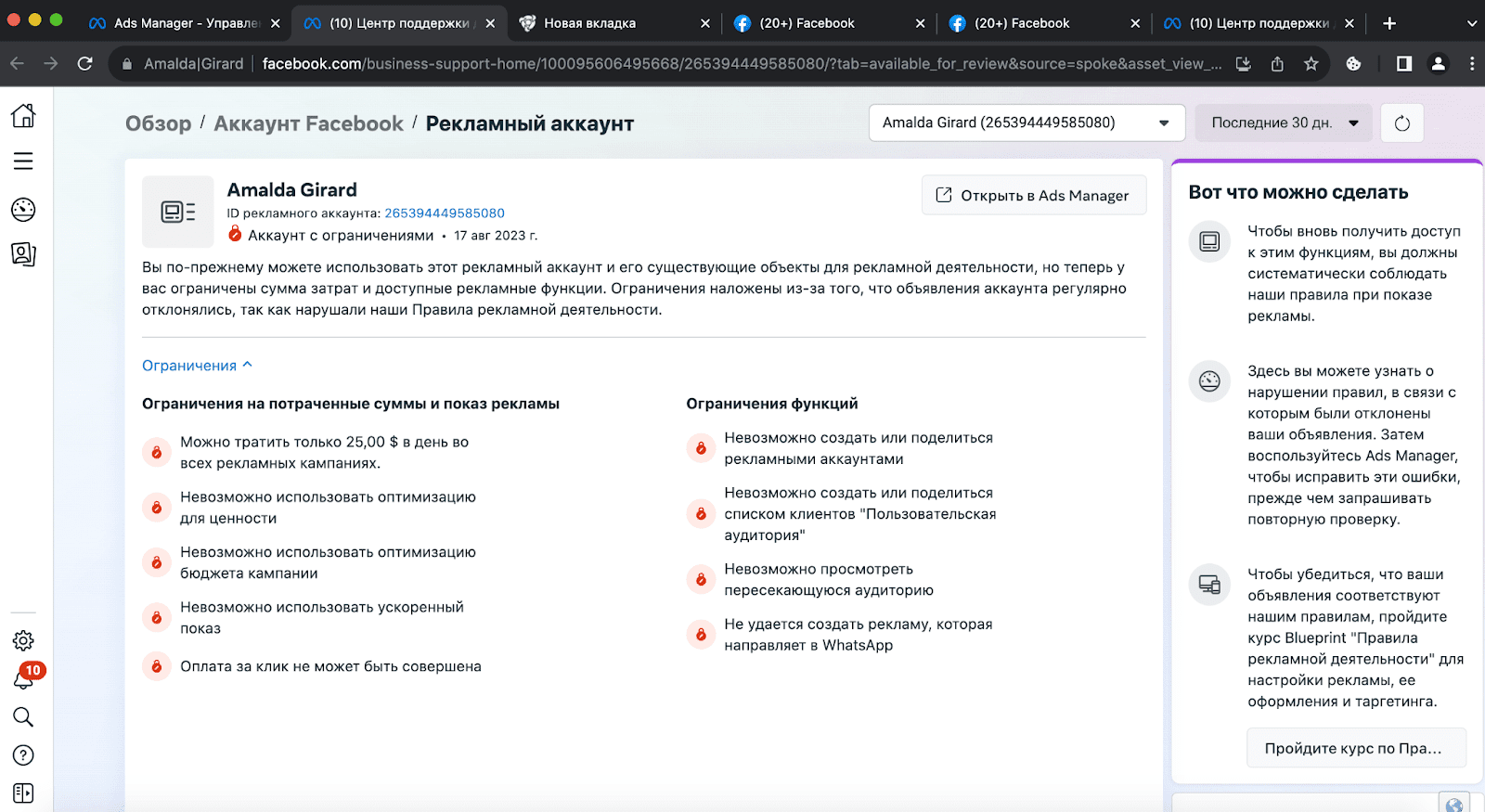Open the account overview gauge icon
The width and height of the screenshot is (1485, 812).
point(23,210)
